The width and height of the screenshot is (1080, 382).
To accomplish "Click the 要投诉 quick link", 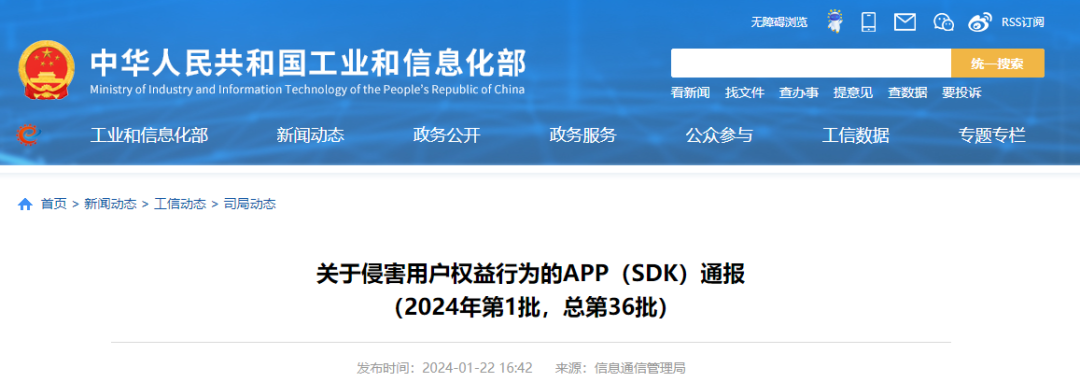I will (x=962, y=93).
